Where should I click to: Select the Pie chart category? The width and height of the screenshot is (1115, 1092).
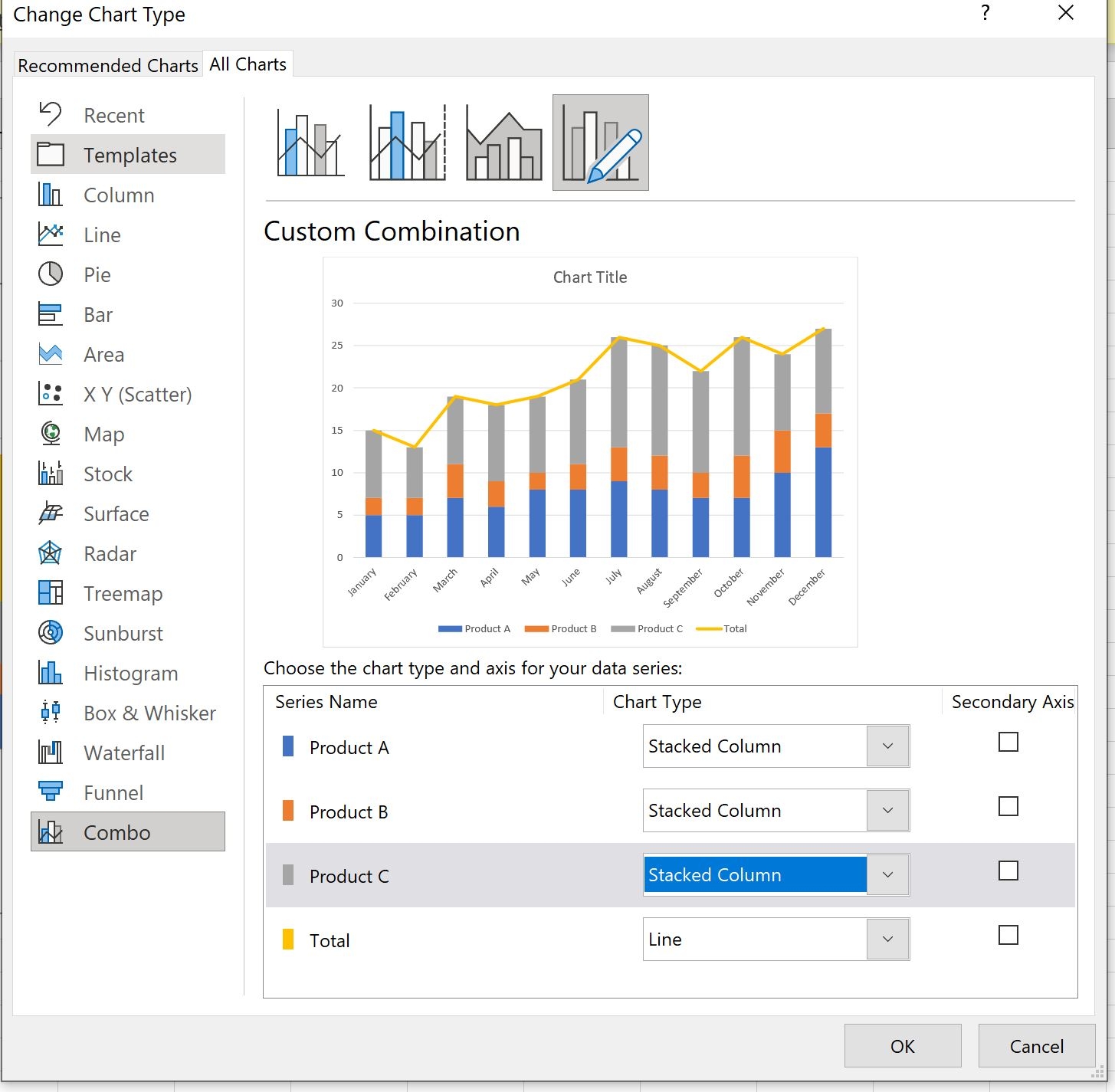coord(98,274)
